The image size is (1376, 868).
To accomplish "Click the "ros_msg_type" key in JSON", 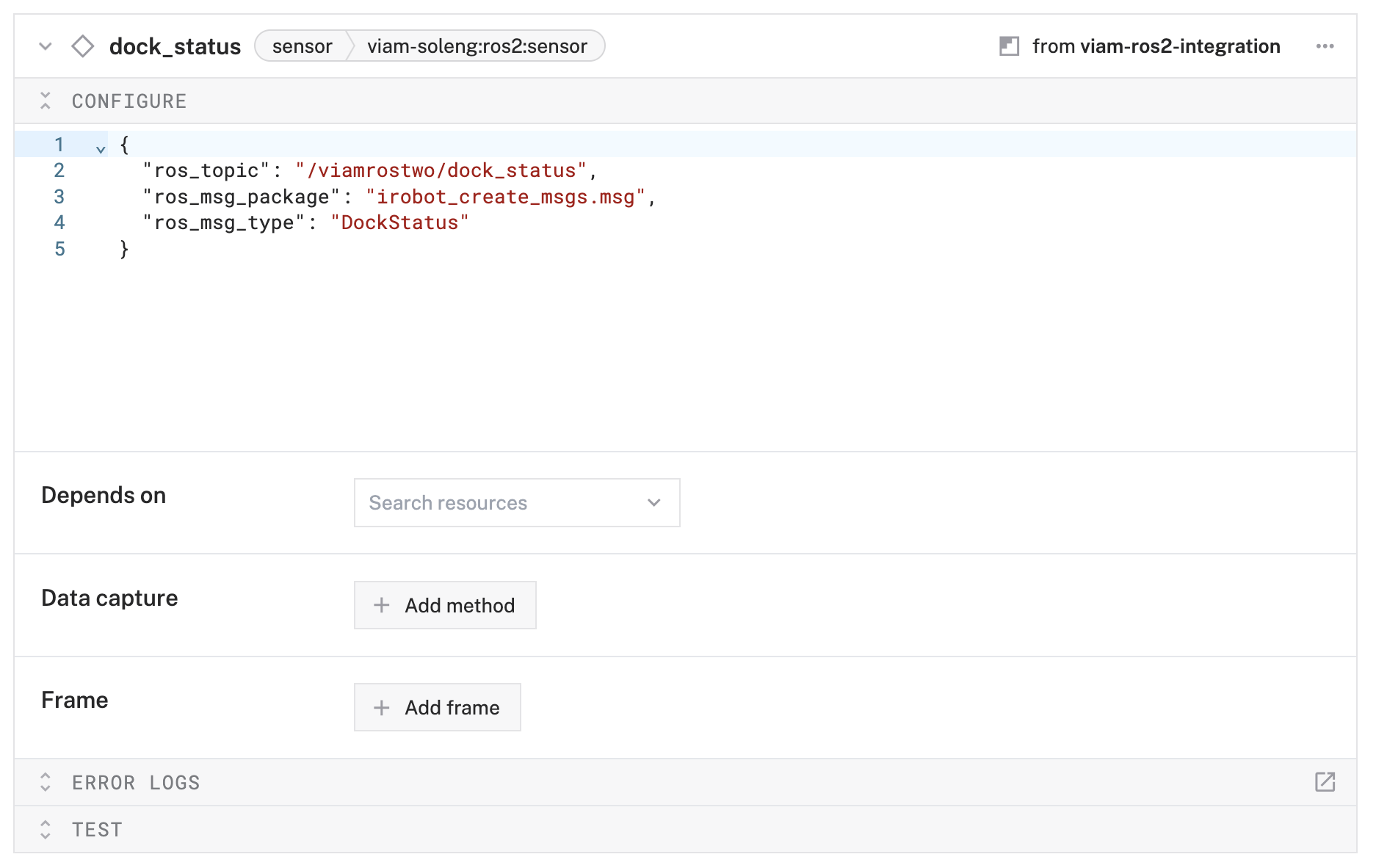I will pos(224,223).
